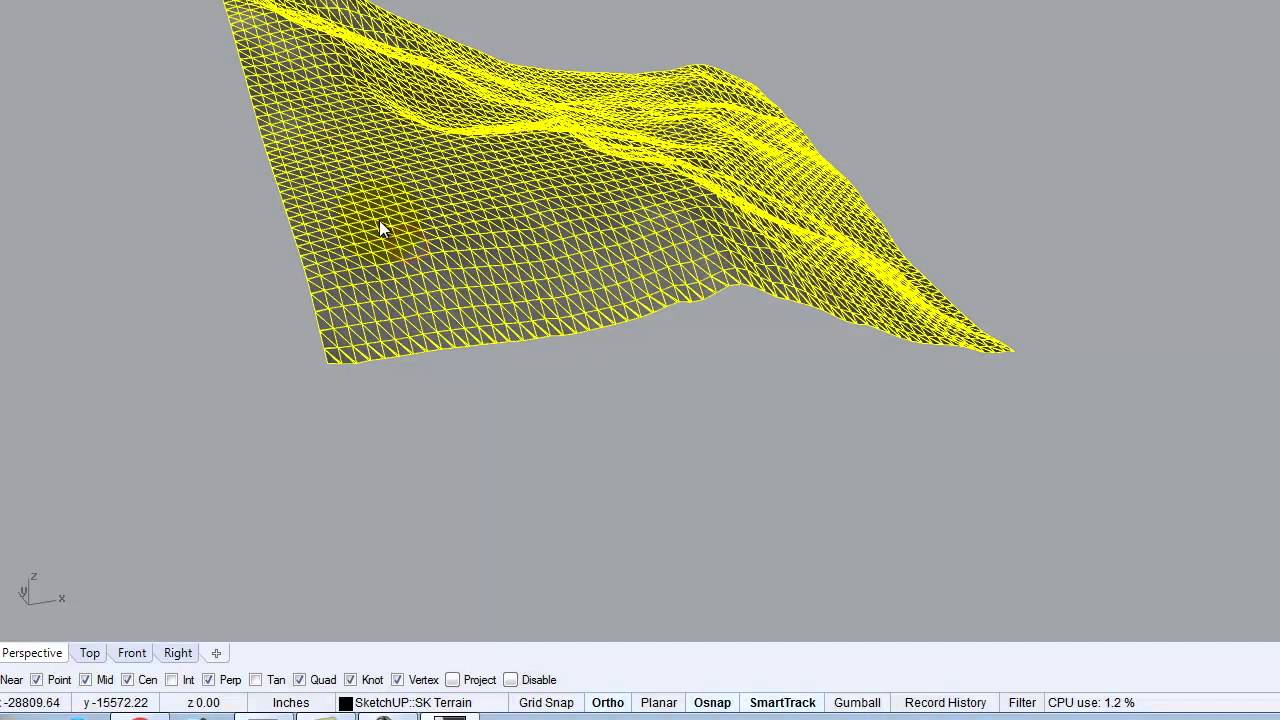Turn off Ortho mode

coord(607,703)
